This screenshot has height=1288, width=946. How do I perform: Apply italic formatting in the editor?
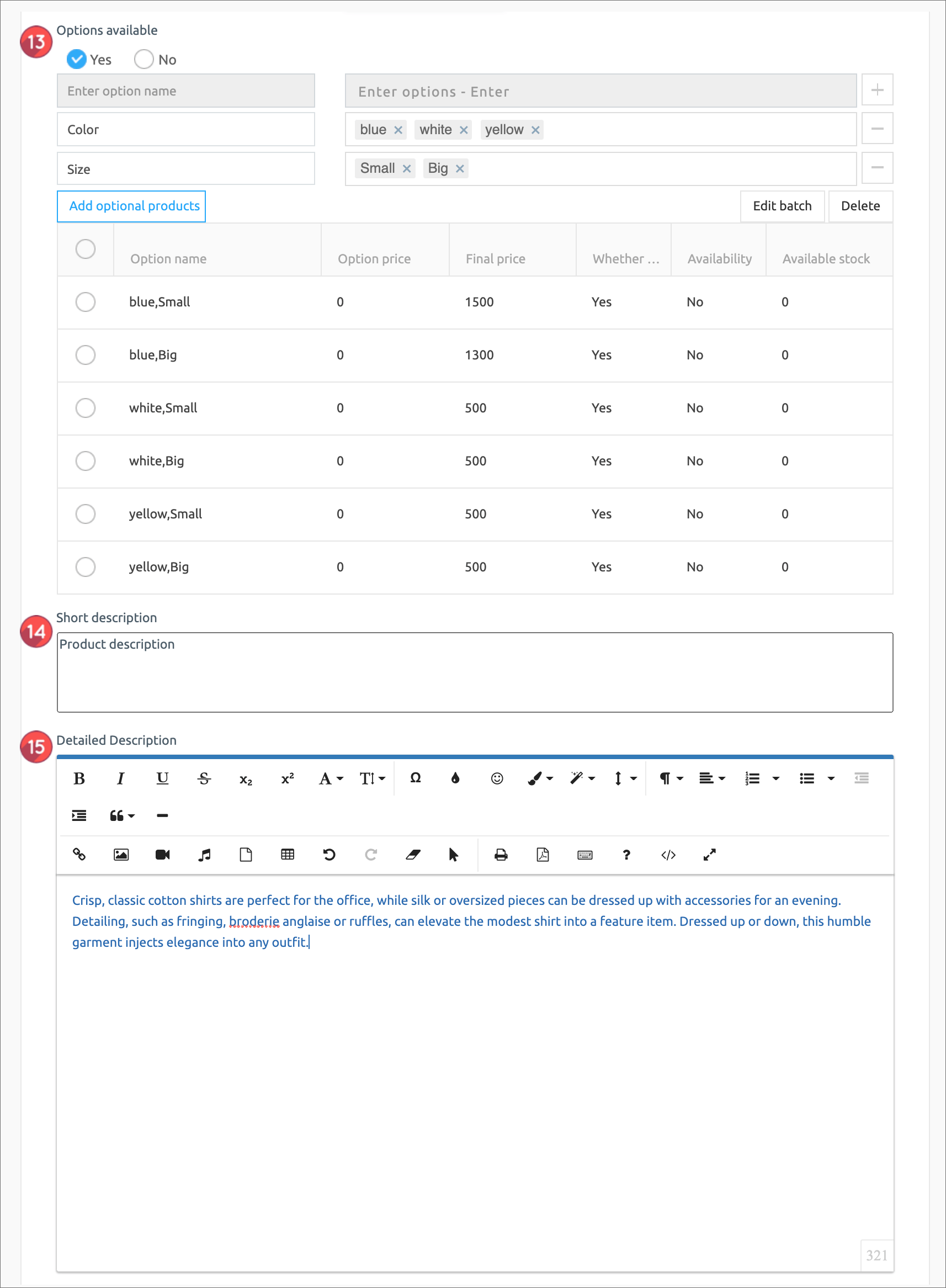120,778
